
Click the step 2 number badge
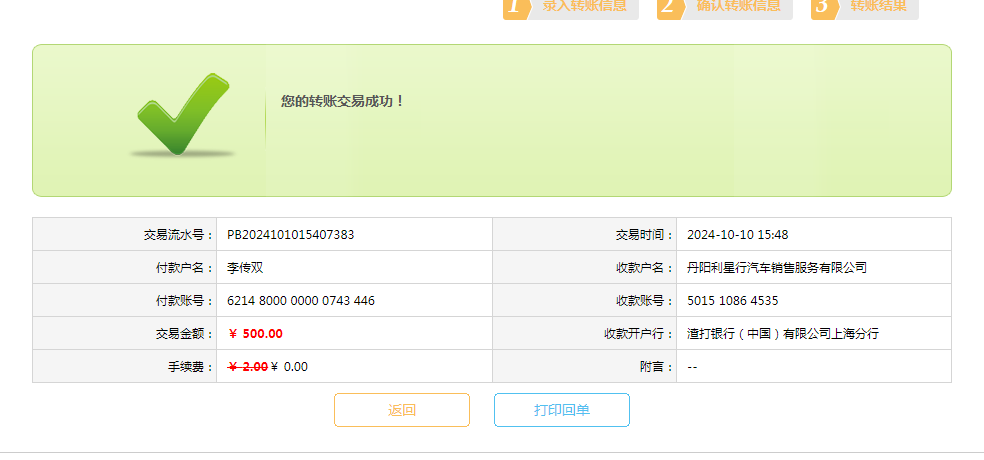click(669, 6)
